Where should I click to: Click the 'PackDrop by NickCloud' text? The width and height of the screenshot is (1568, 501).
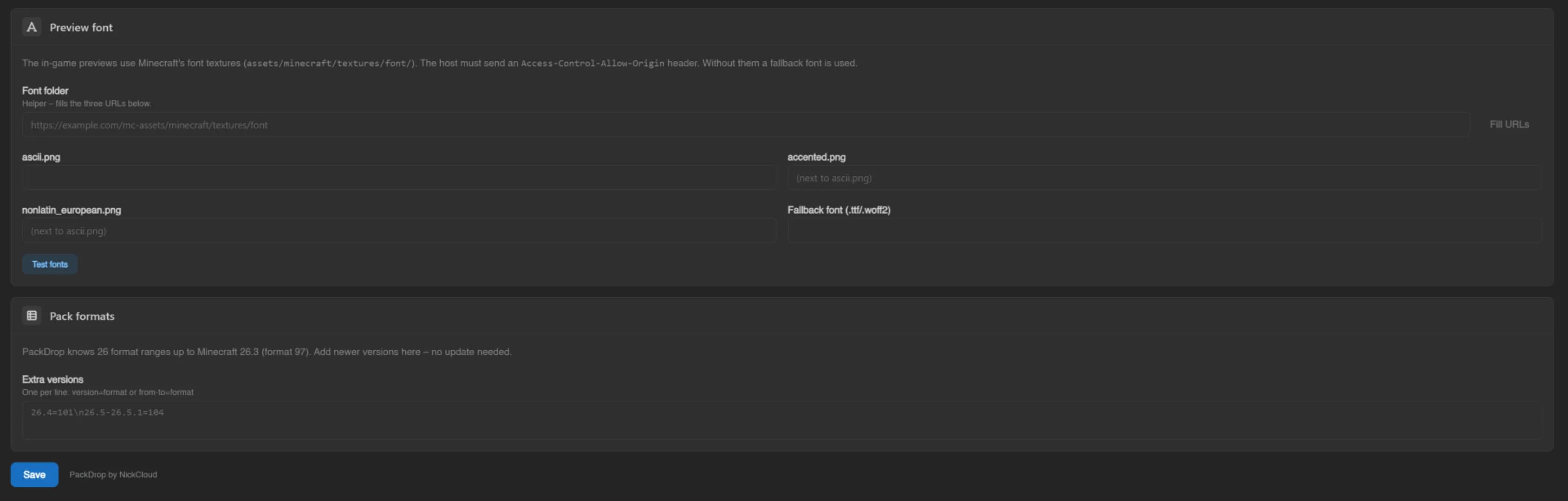click(x=113, y=474)
